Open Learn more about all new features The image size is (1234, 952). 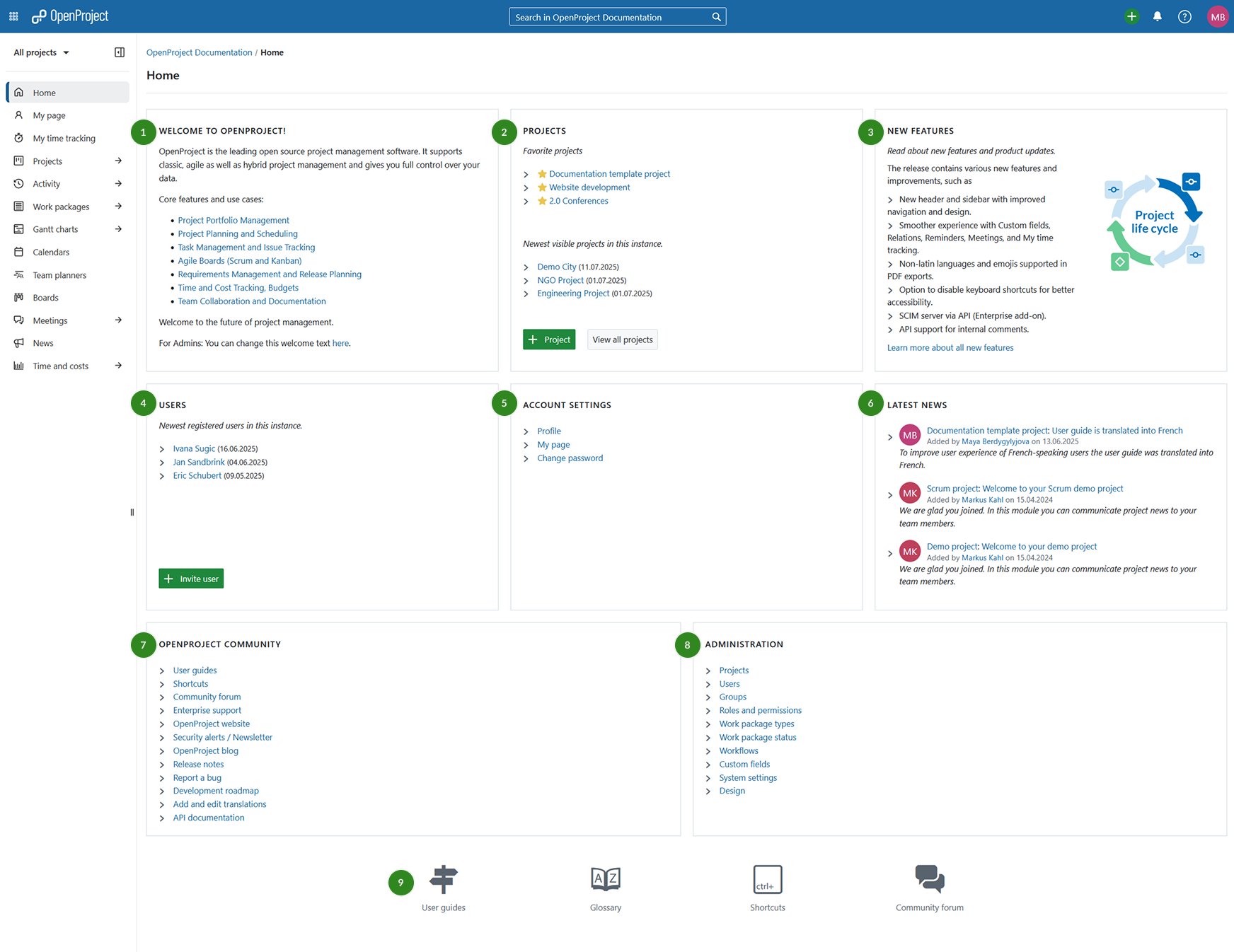(x=950, y=347)
